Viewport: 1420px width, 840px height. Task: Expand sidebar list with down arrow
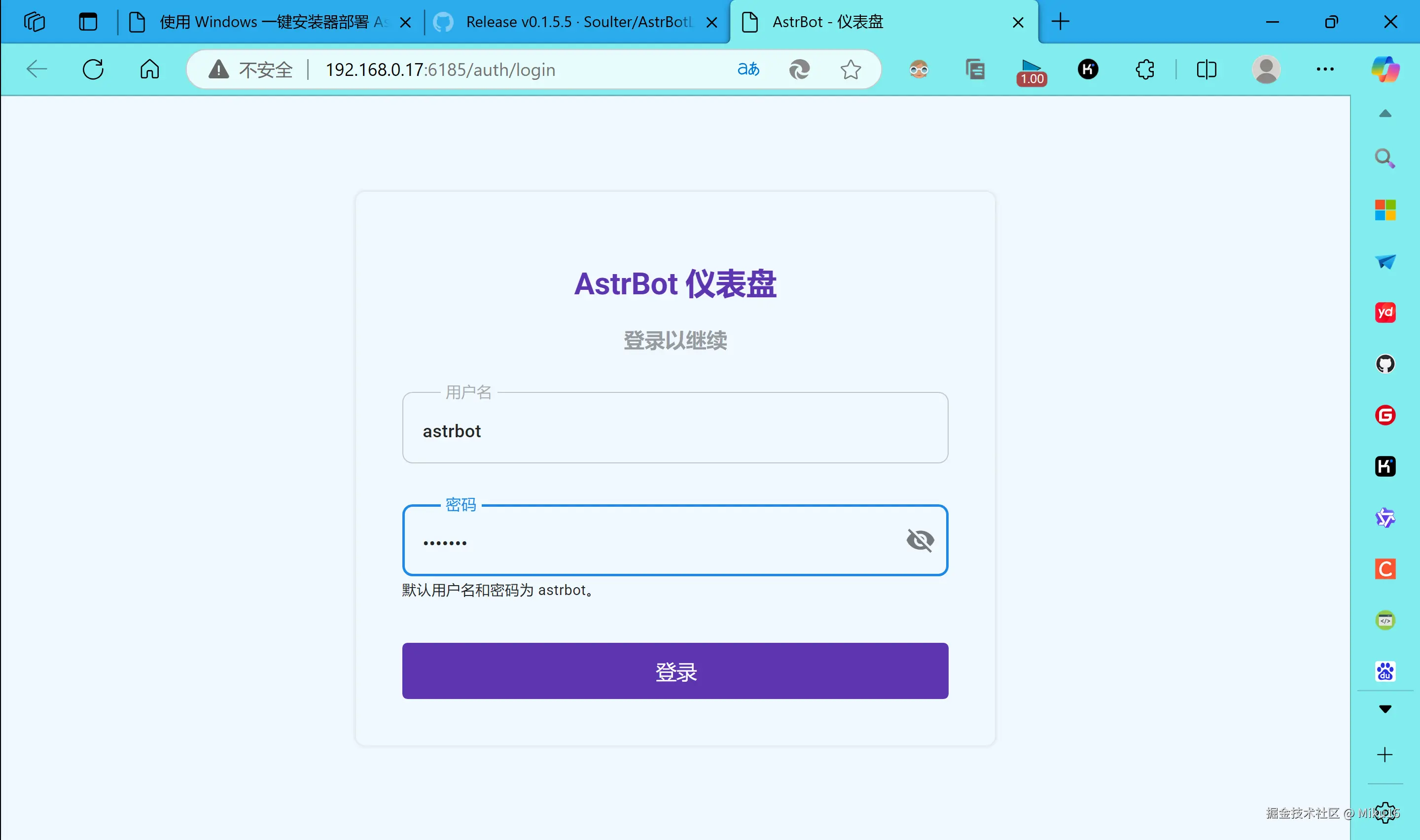click(x=1385, y=709)
